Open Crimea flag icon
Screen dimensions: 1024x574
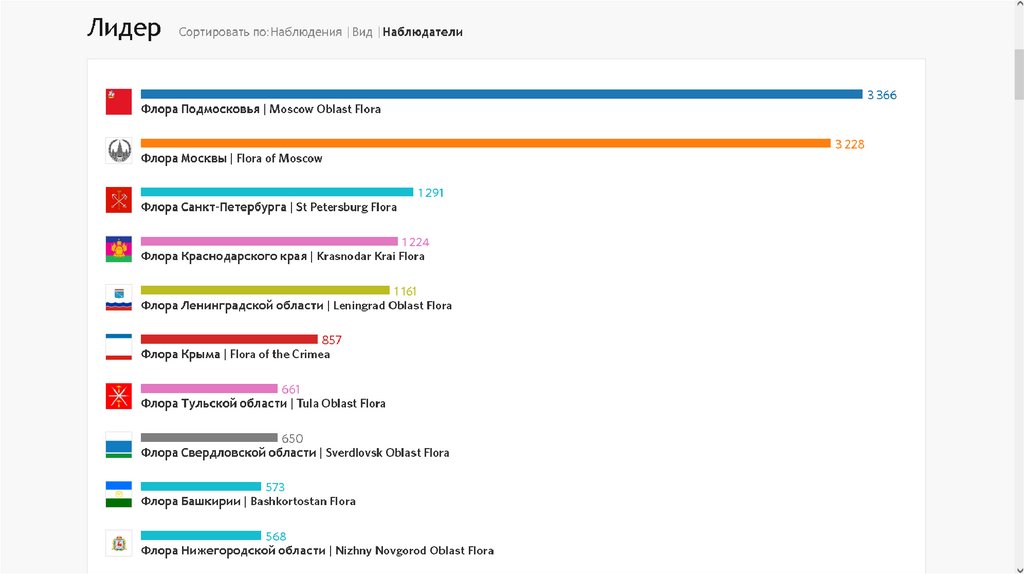tap(119, 347)
